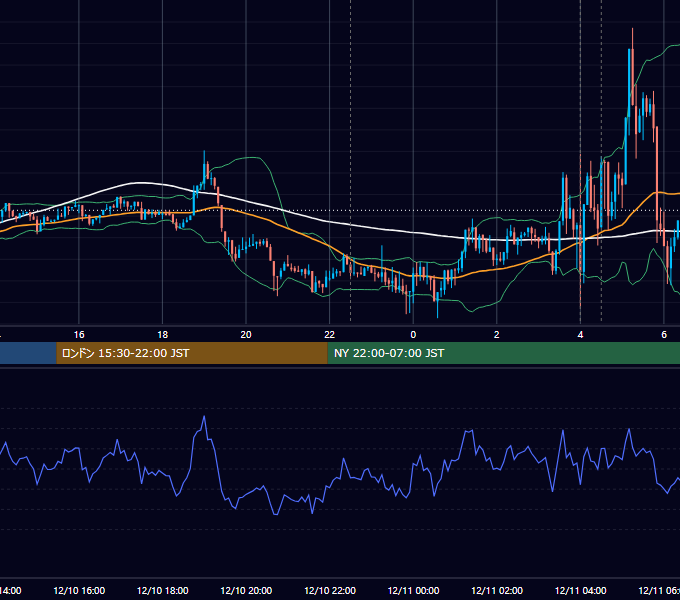Click the '12/10 20:00' date label

(x=246, y=590)
